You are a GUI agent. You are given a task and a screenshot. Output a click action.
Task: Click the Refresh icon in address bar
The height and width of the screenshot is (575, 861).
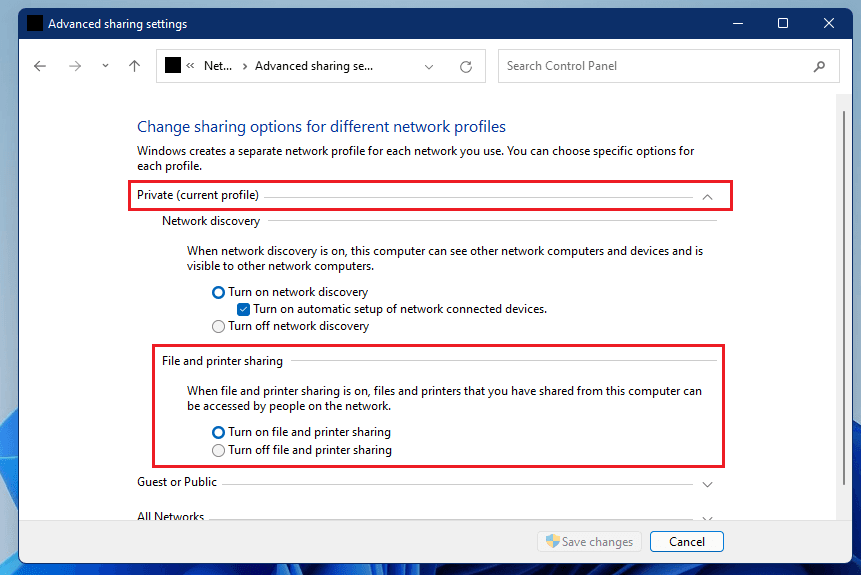[x=465, y=67]
